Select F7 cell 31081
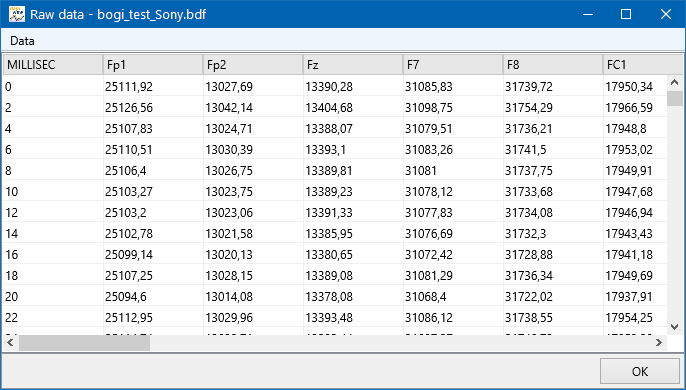The width and height of the screenshot is (686, 390). [x=453, y=171]
